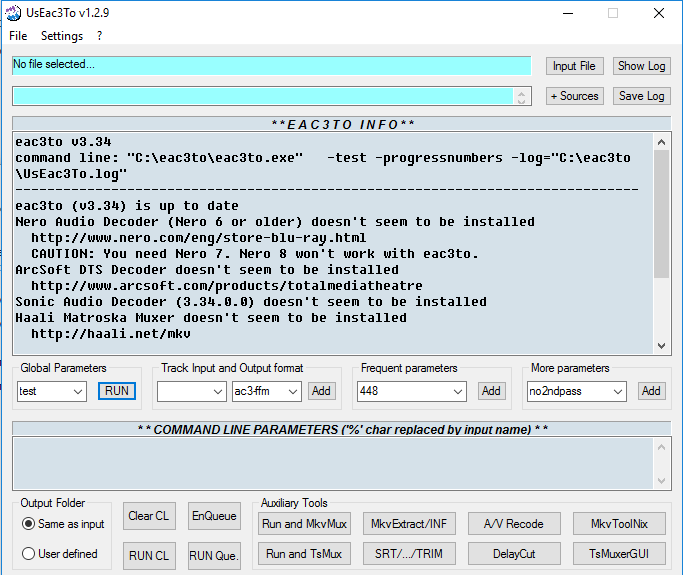
Task: Click the A/V Recode button
Action: pyautogui.click(x=514, y=524)
